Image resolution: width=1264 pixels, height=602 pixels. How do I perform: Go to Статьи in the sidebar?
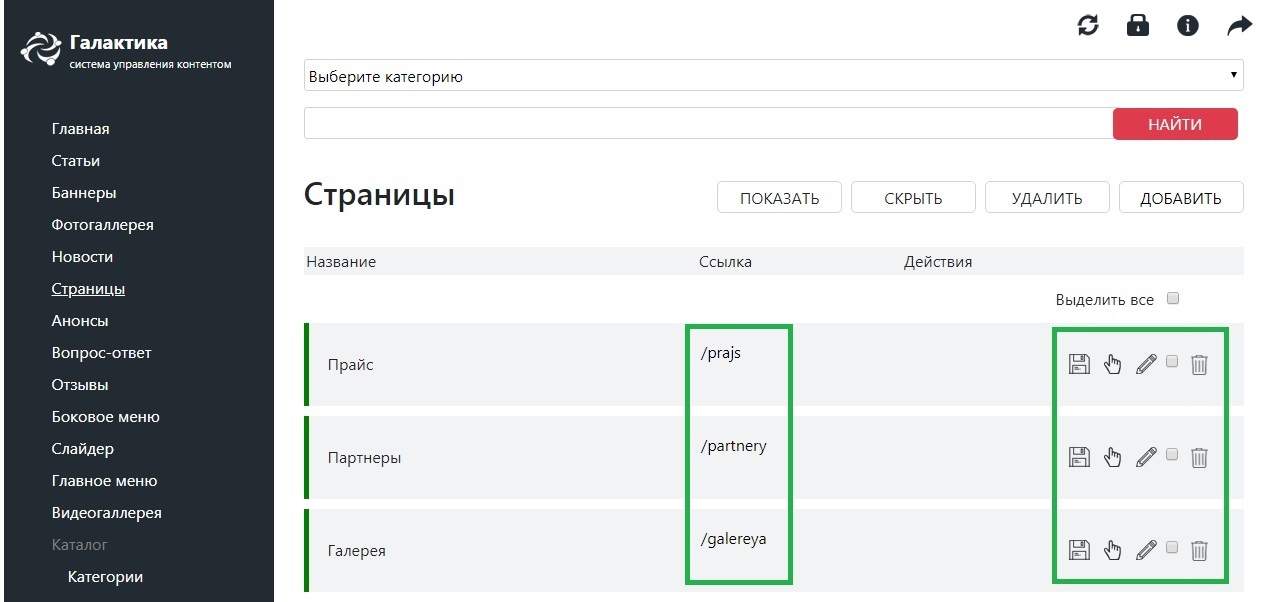76,161
